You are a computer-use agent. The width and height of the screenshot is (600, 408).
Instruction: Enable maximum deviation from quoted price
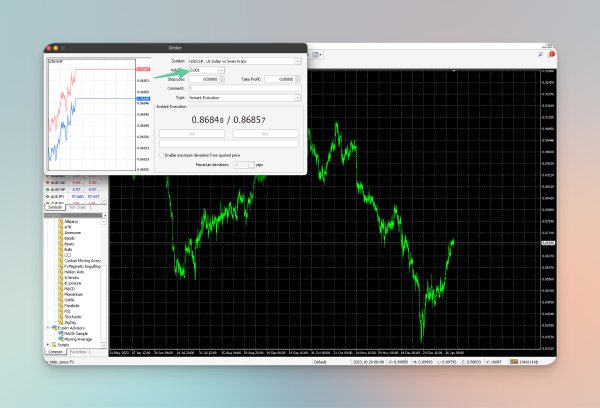pyautogui.click(x=163, y=155)
